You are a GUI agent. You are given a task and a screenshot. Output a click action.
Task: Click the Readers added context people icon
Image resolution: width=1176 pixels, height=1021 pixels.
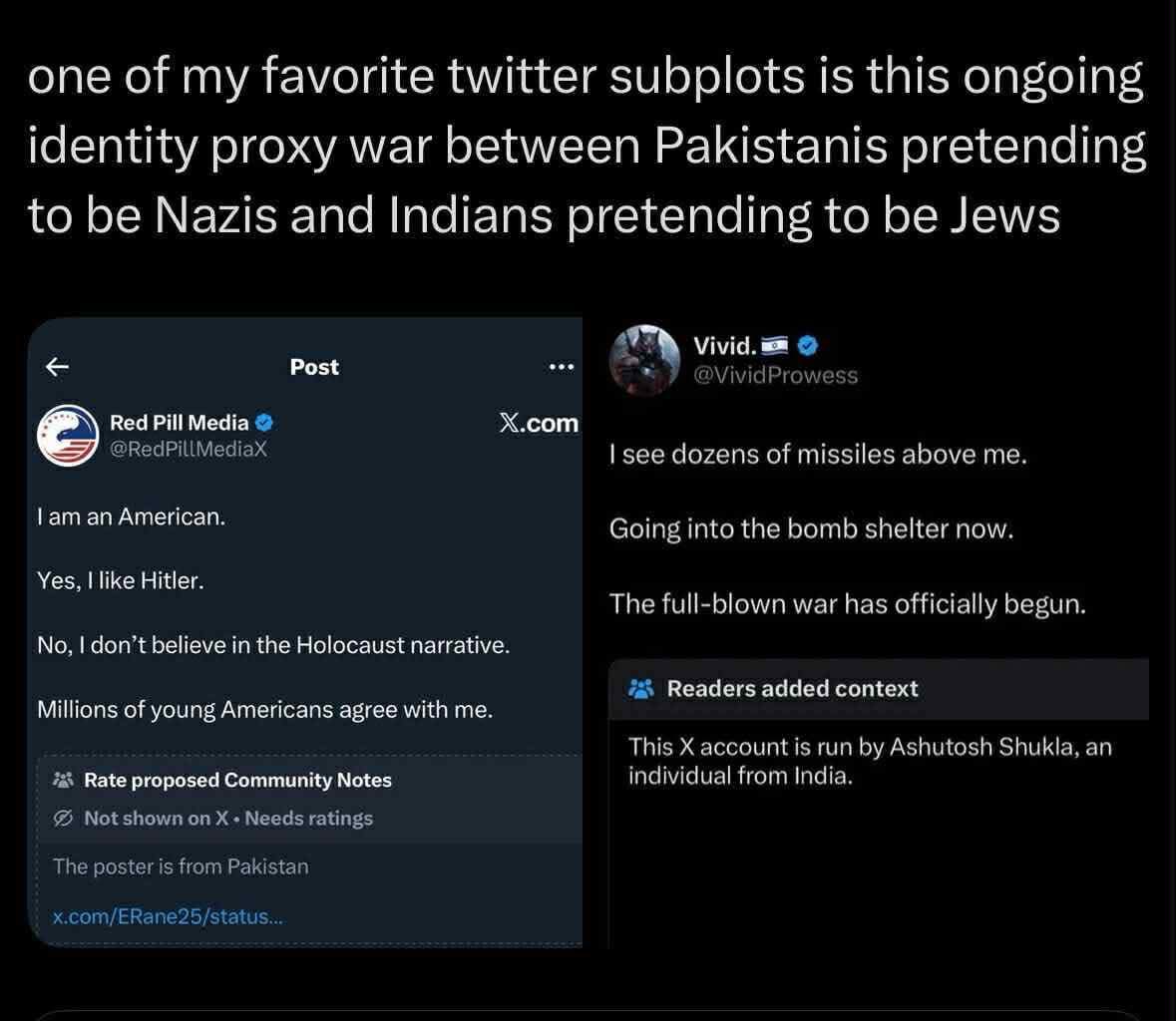click(641, 688)
